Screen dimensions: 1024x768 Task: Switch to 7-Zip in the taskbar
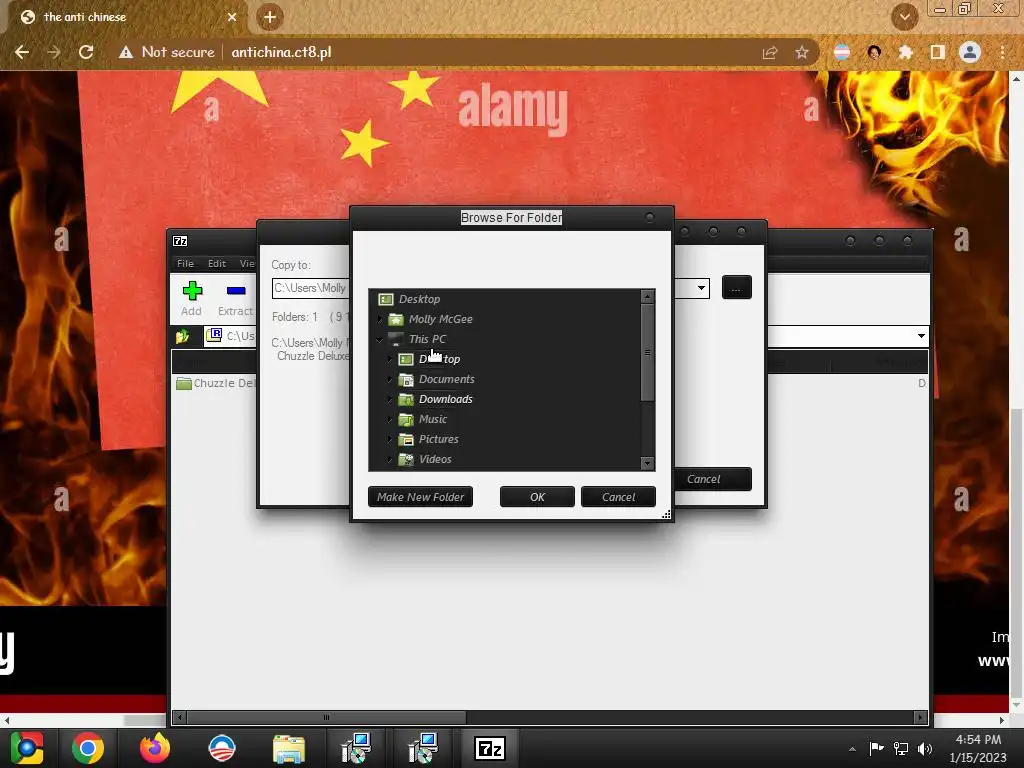(x=490, y=748)
